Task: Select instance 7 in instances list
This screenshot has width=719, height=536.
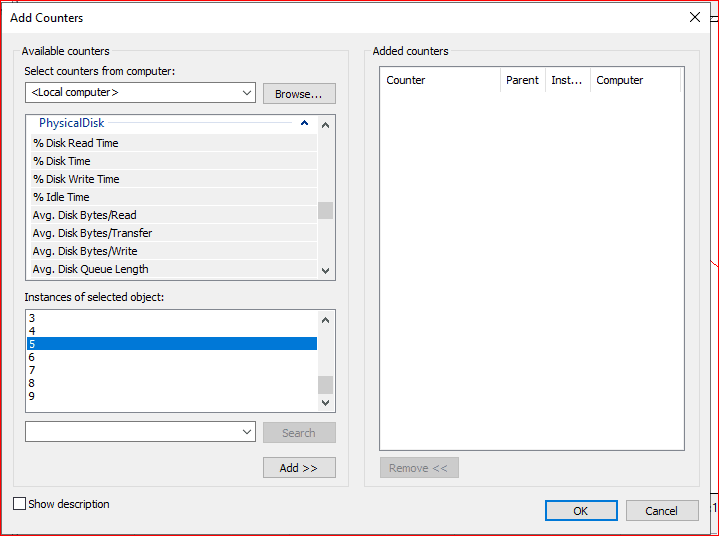Action: (32, 370)
